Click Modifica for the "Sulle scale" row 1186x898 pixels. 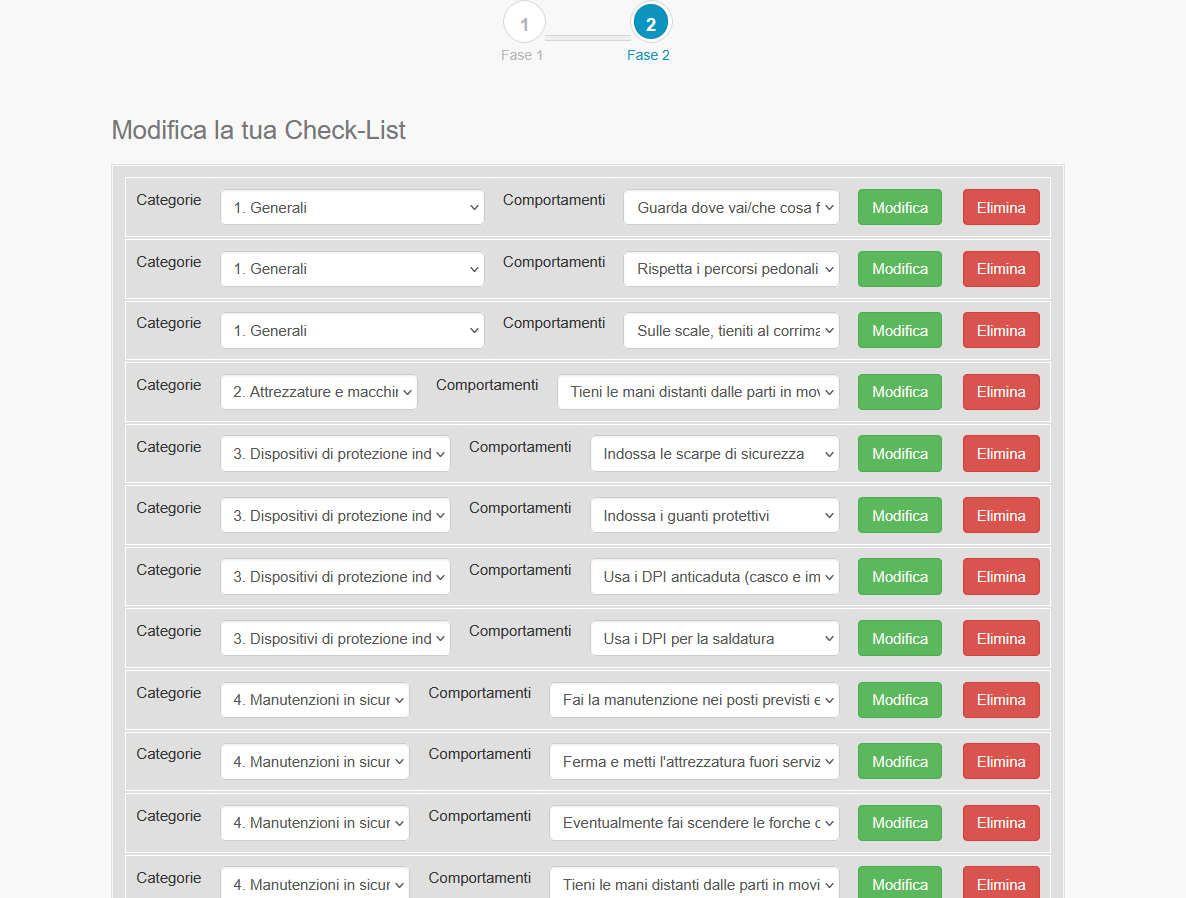(899, 331)
